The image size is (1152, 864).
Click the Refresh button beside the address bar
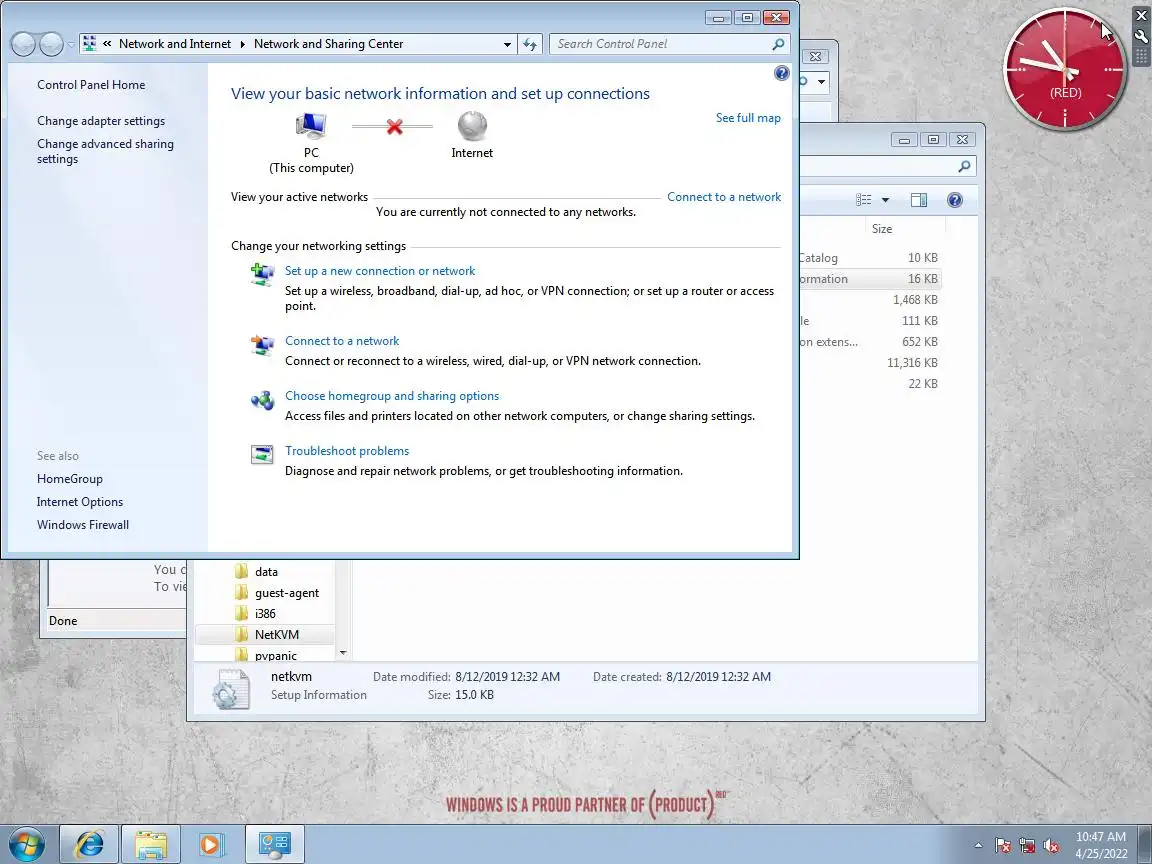(x=530, y=44)
